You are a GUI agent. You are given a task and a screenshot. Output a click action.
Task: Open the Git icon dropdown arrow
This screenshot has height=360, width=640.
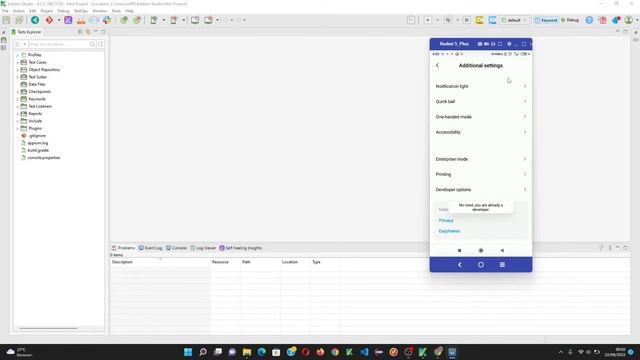(59, 20)
